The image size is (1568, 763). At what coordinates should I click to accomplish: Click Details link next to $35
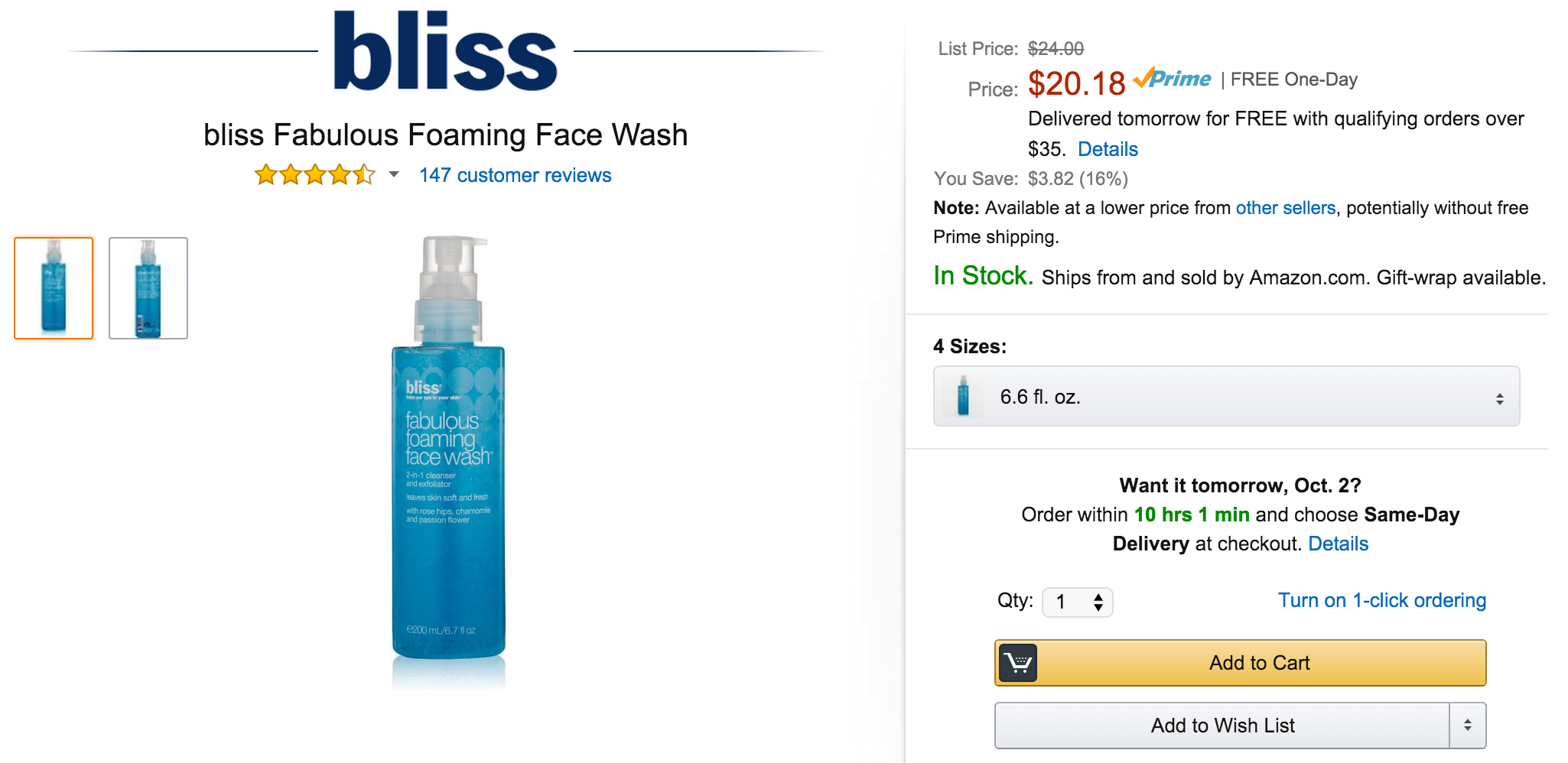point(1108,149)
